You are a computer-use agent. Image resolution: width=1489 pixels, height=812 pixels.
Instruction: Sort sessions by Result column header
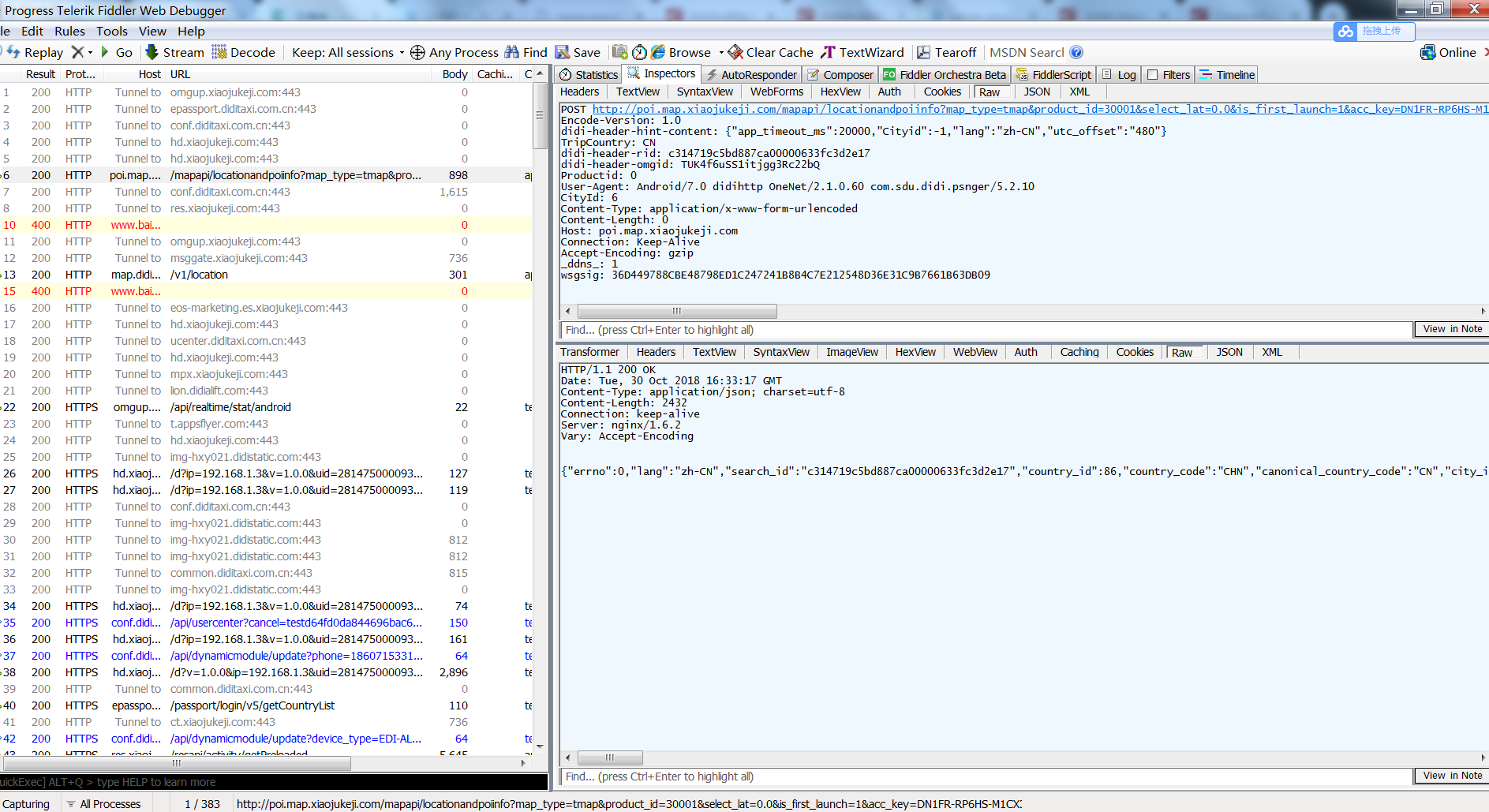pyautogui.click(x=40, y=74)
